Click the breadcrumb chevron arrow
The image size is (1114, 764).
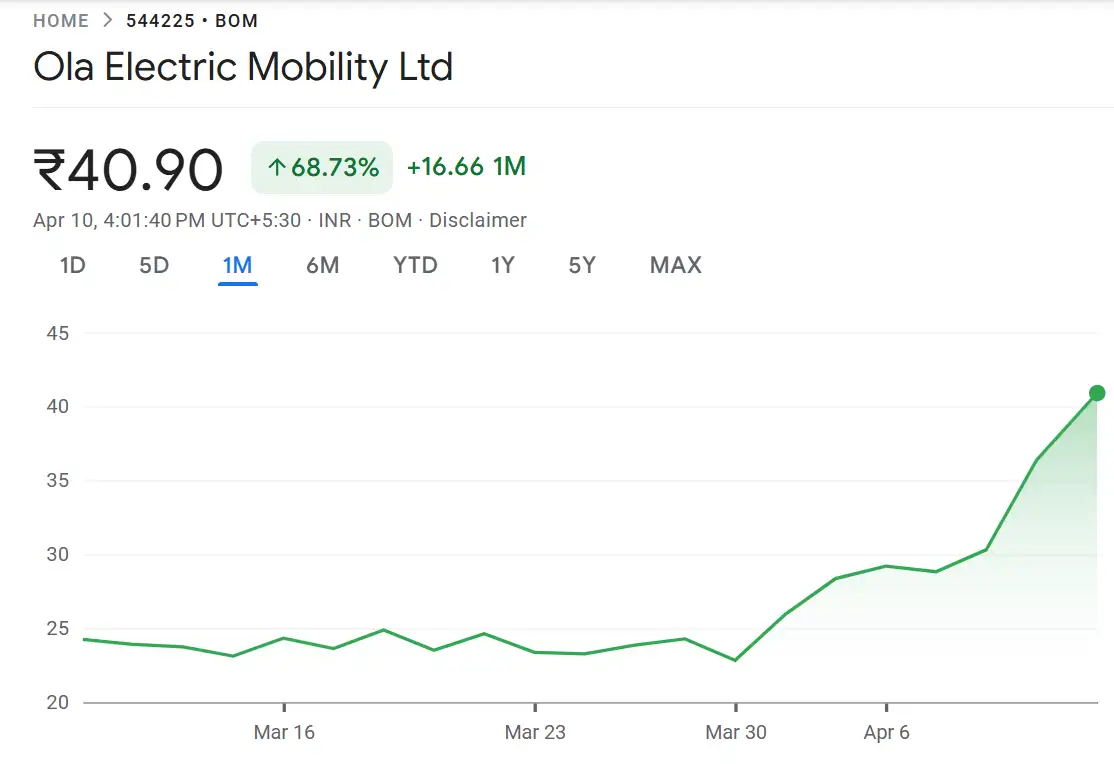pos(107,20)
